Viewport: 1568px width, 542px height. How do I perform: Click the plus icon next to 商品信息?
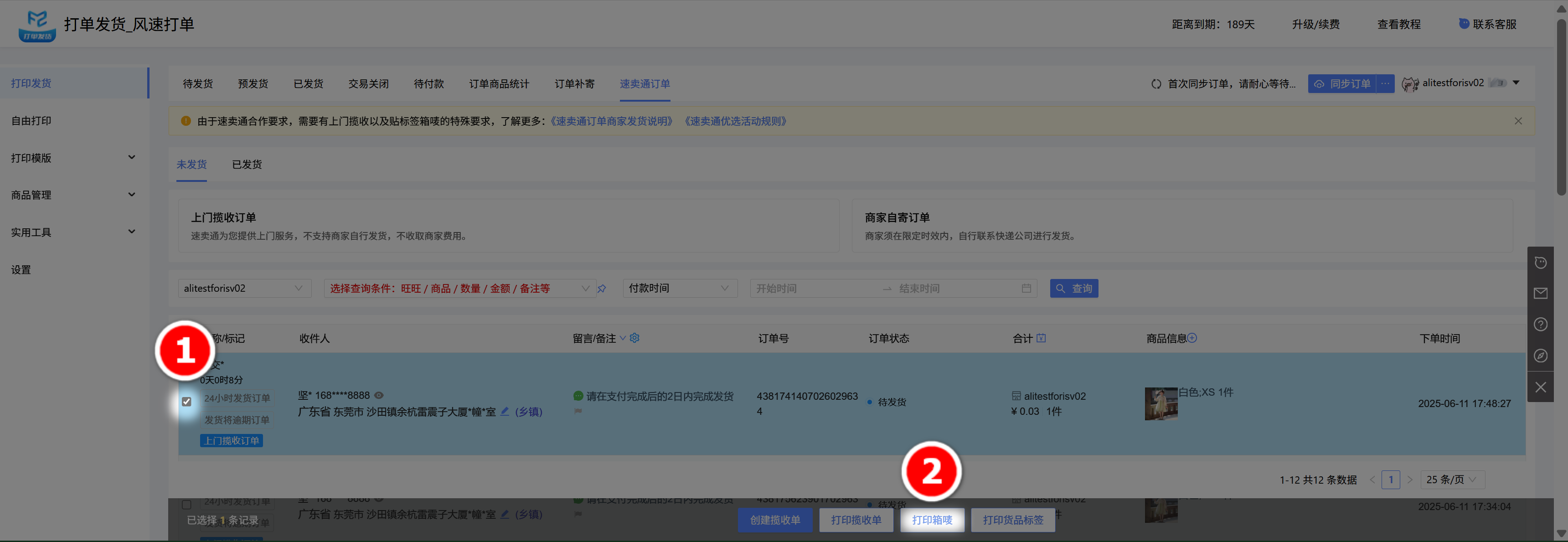point(1192,338)
